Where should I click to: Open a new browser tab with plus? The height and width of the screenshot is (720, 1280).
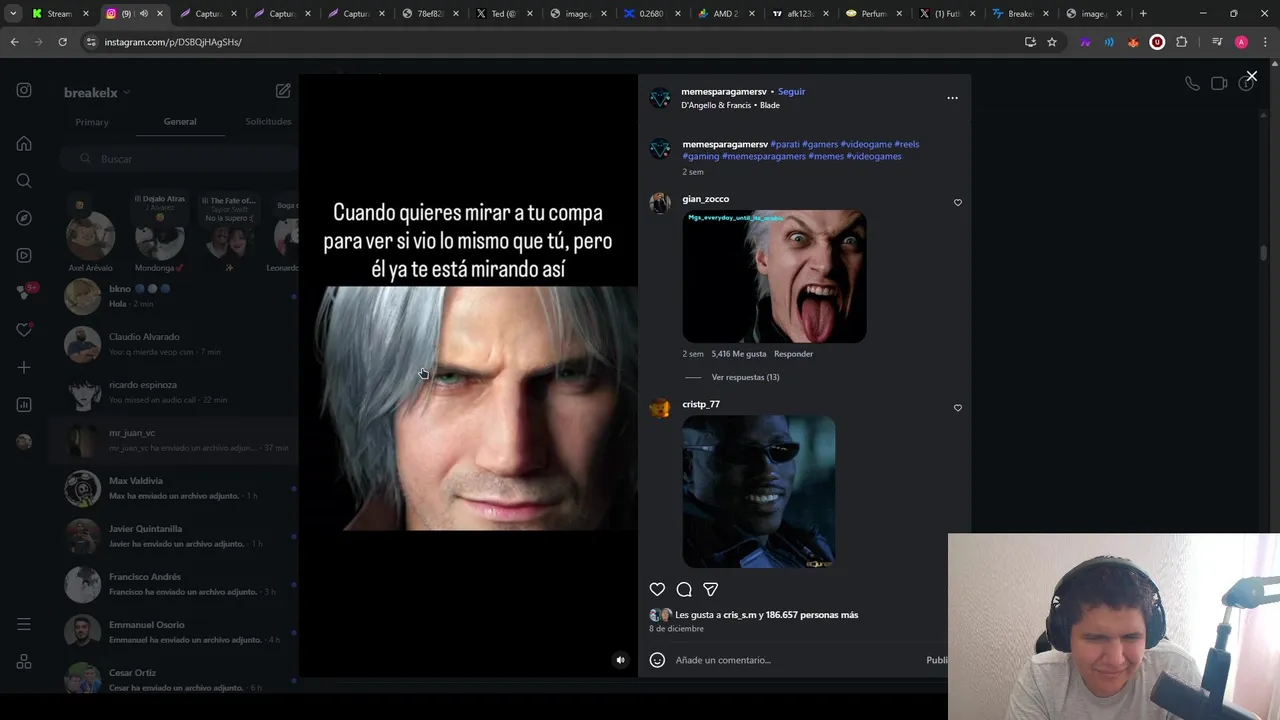1143,14
